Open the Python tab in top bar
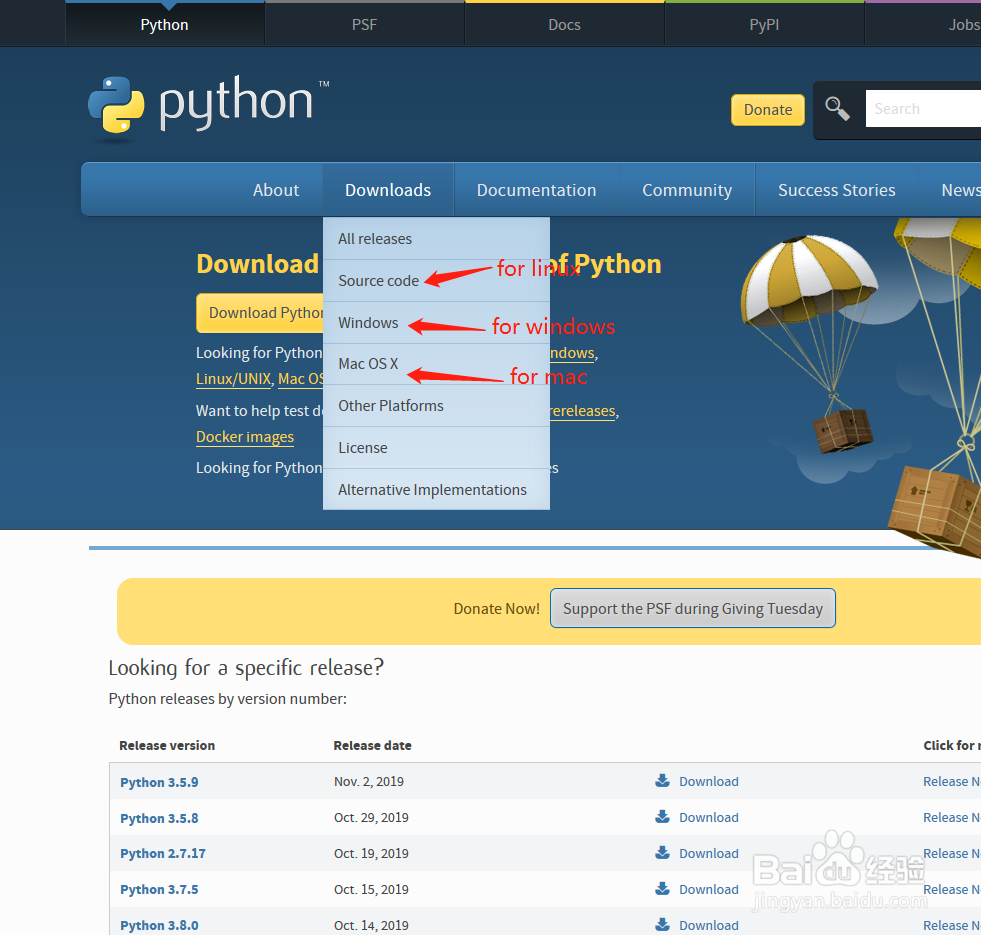Image resolution: width=981 pixels, height=935 pixels. pyautogui.click(x=165, y=24)
